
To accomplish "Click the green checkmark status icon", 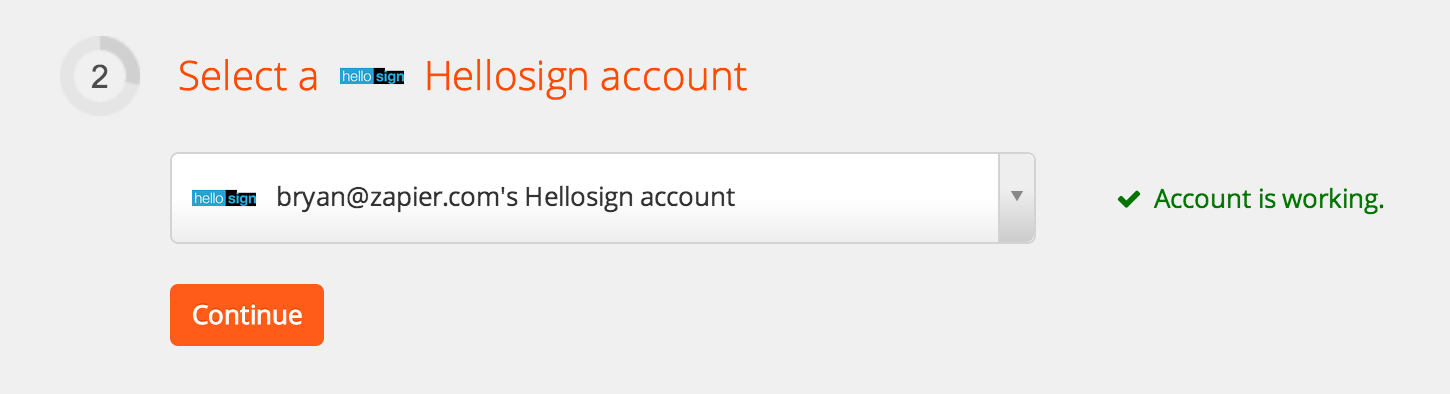I will [1129, 200].
